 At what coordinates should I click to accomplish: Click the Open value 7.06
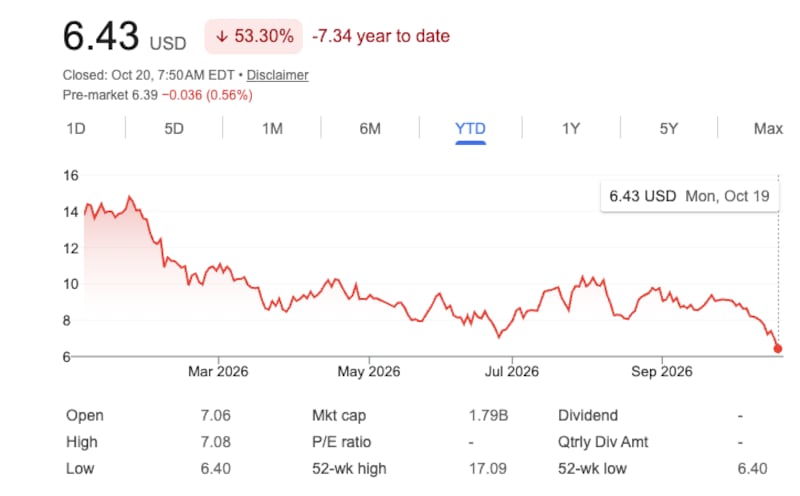click(215, 415)
